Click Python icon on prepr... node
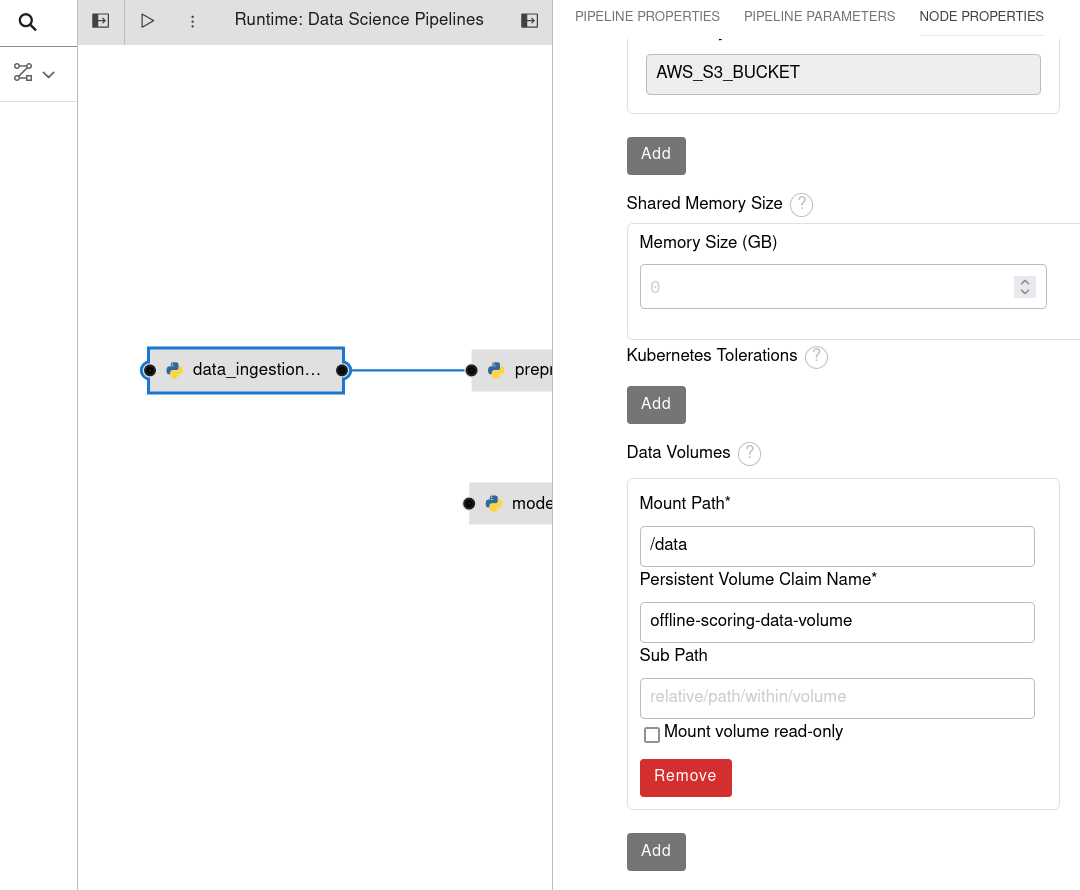The image size is (1080, 890). [x=496, y=370]
